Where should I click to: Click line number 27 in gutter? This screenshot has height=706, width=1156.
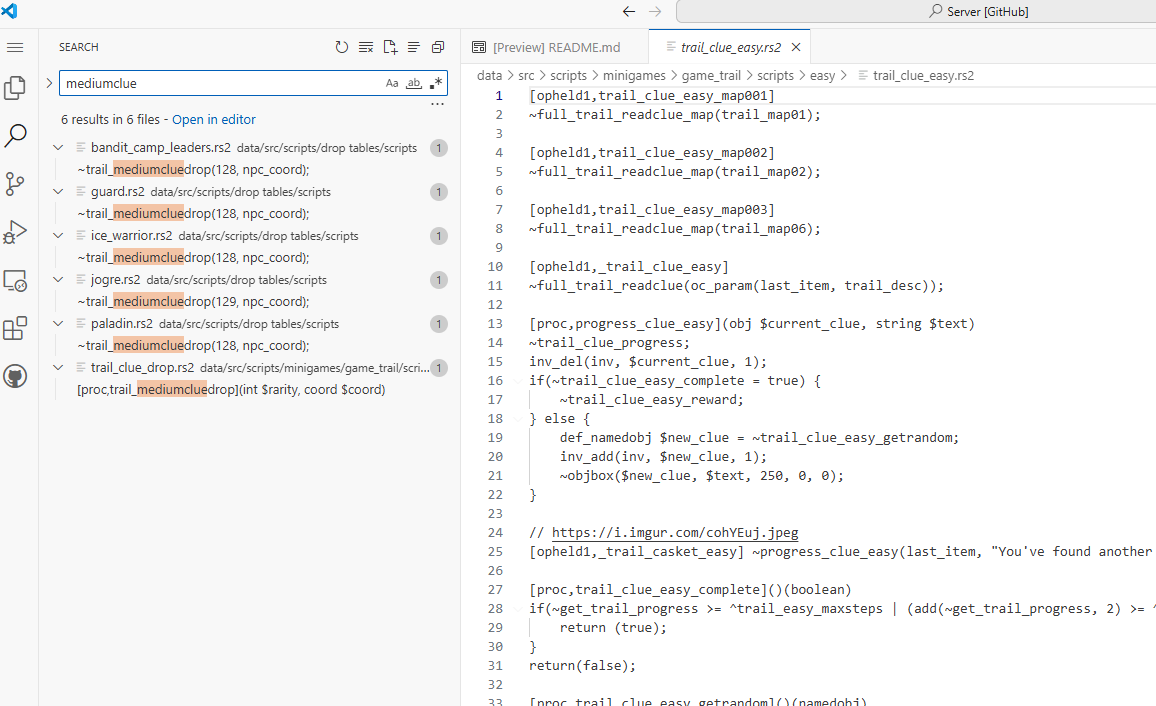pyautogui.click(x=495, y=590)
